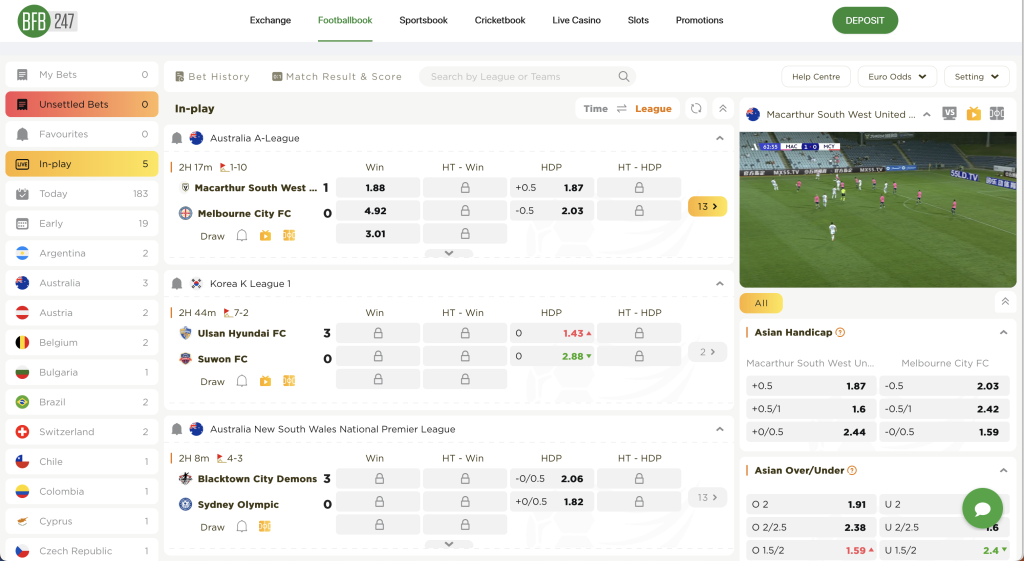Screen dimensions: 1024x561
Task: Click Match Result & Score icon
Action: [277, 76]
